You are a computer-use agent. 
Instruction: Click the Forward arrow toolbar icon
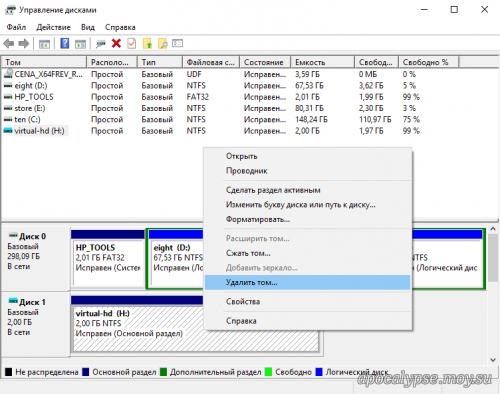tap(24, 43)
